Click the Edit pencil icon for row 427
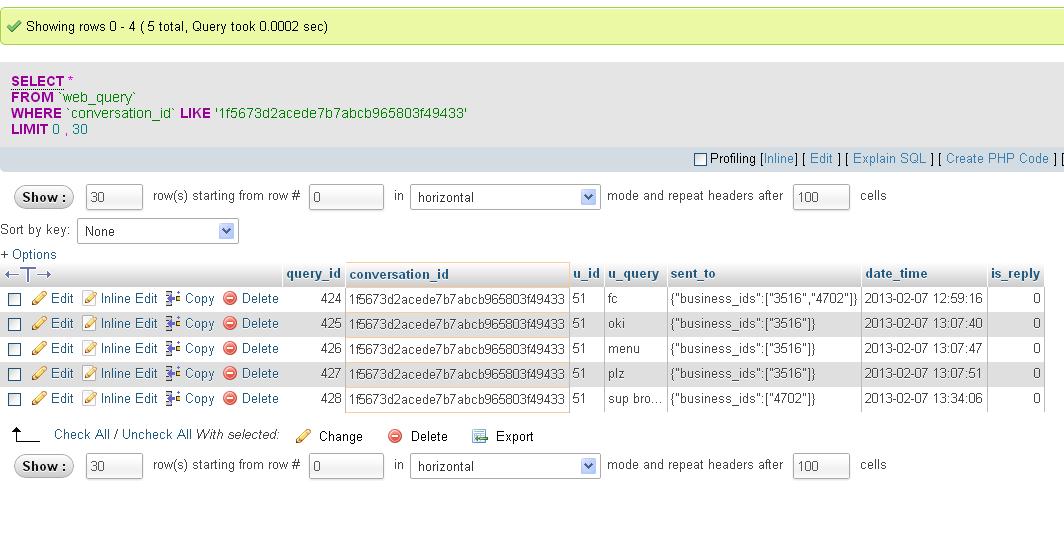 point(39,374)
